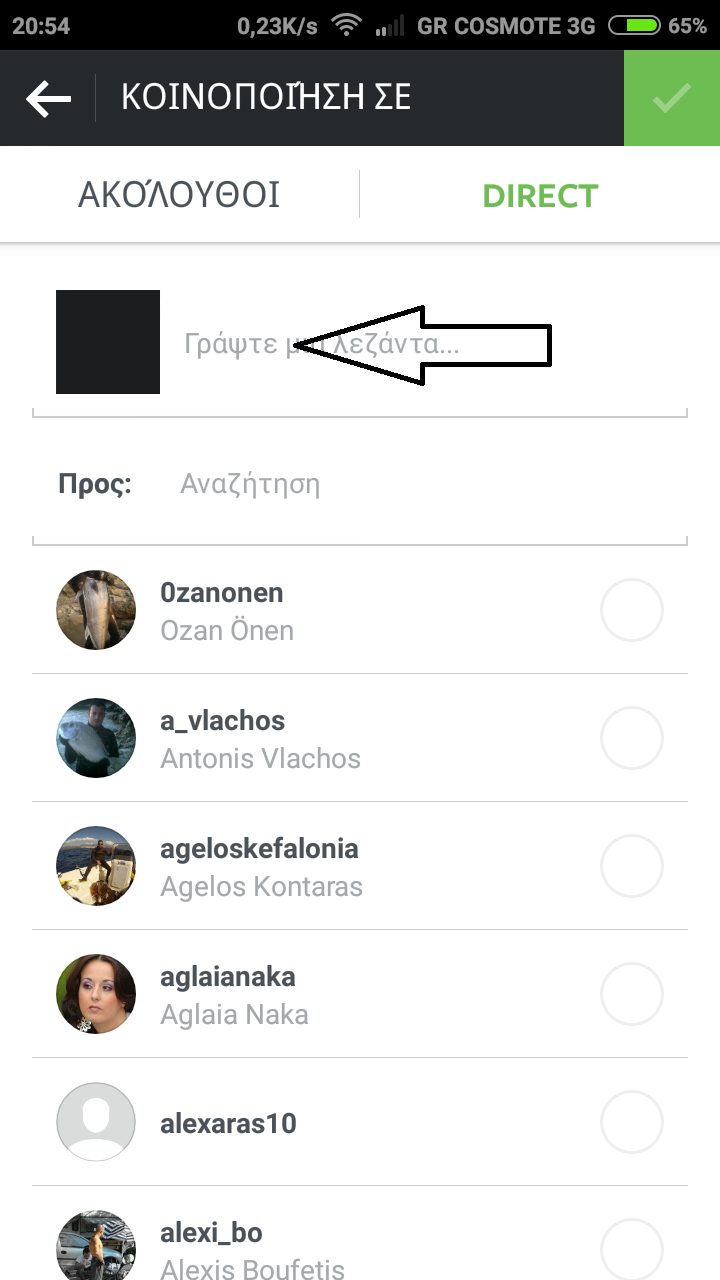Tap the username alexi_bo

(x=211, y=1233)
